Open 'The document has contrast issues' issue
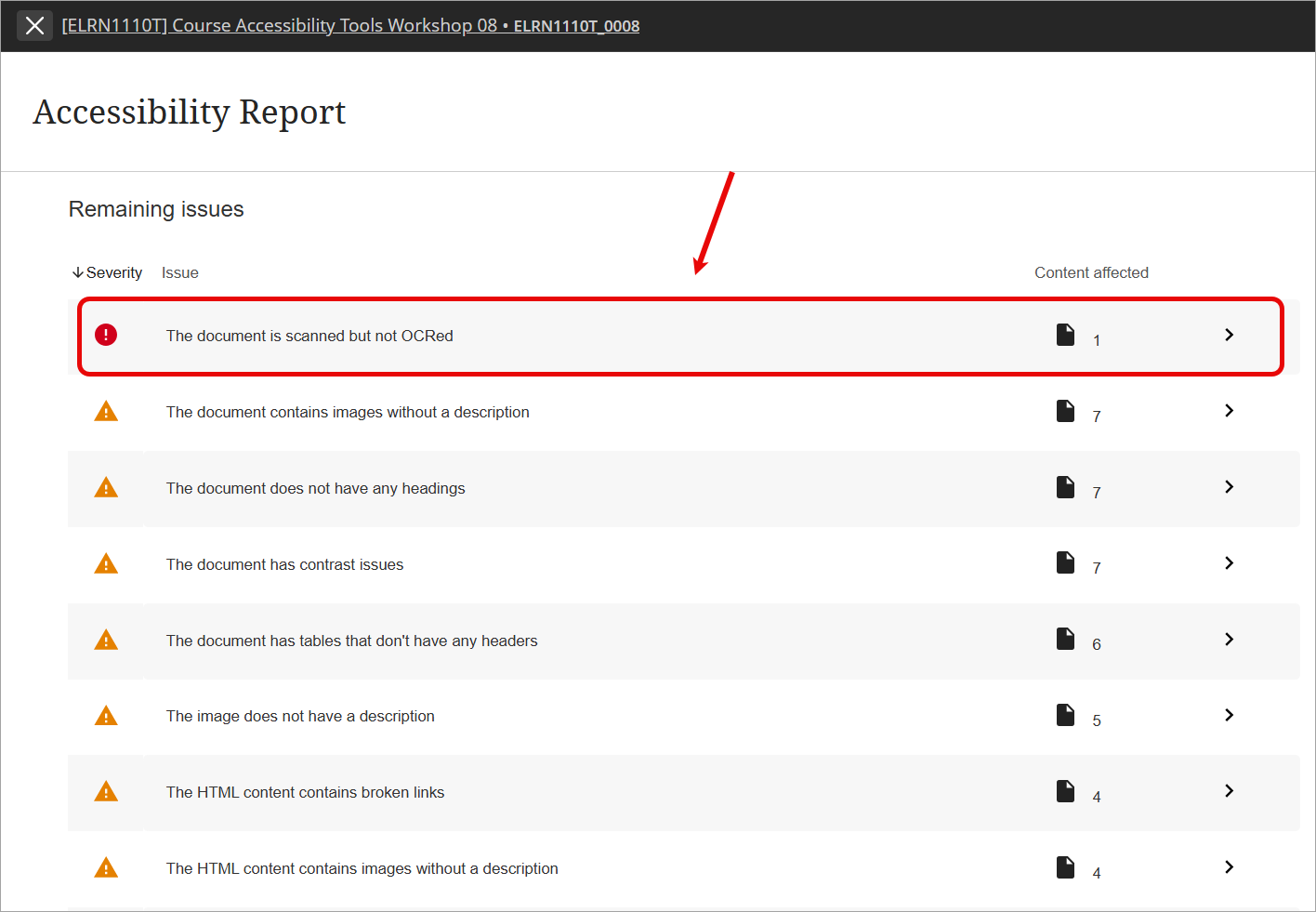 pyautogui.click(x=284, y=564)
